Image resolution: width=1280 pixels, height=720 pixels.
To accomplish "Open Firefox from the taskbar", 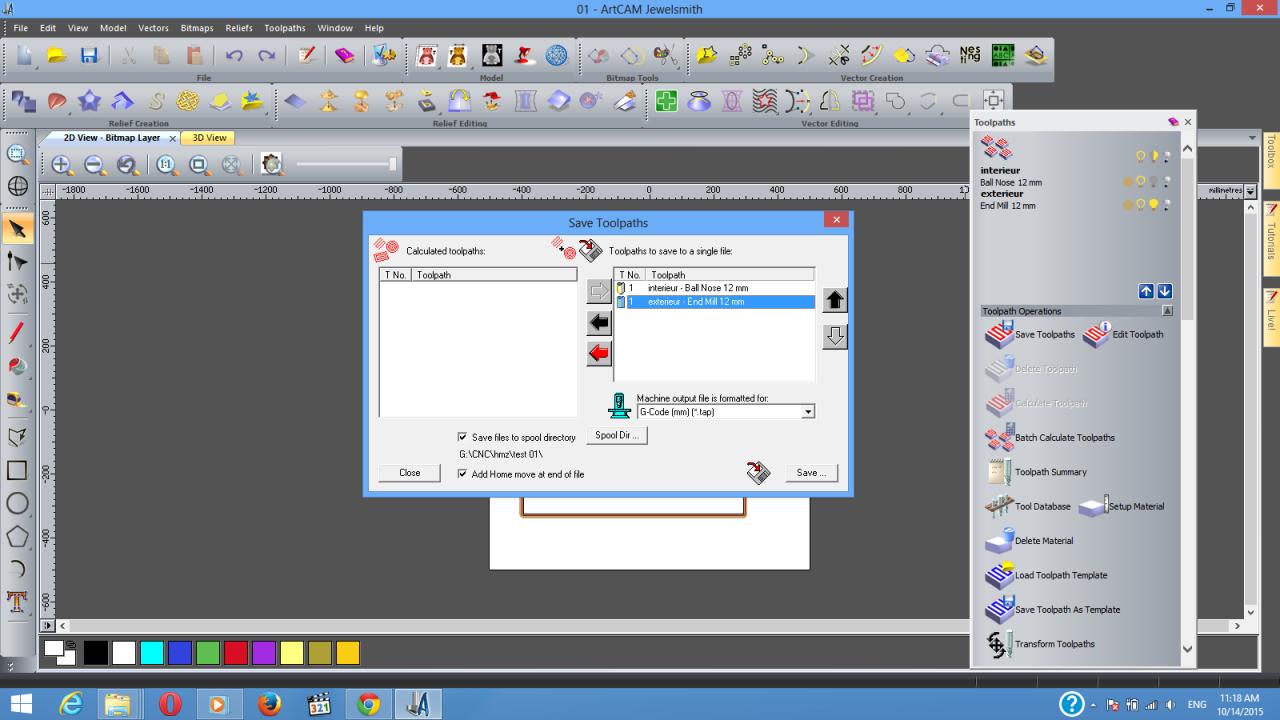I will (269, 705).
